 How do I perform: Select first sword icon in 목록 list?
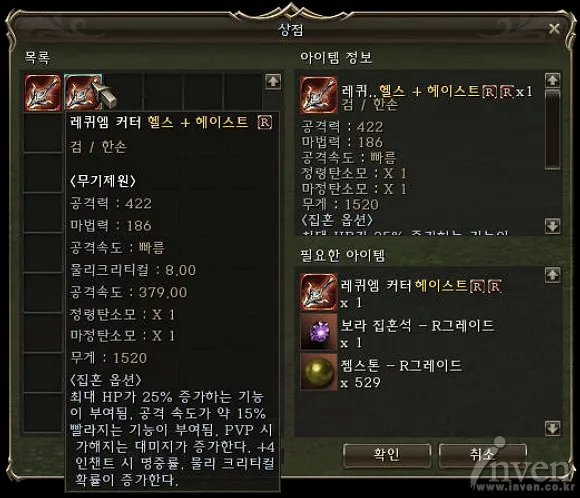43,92
